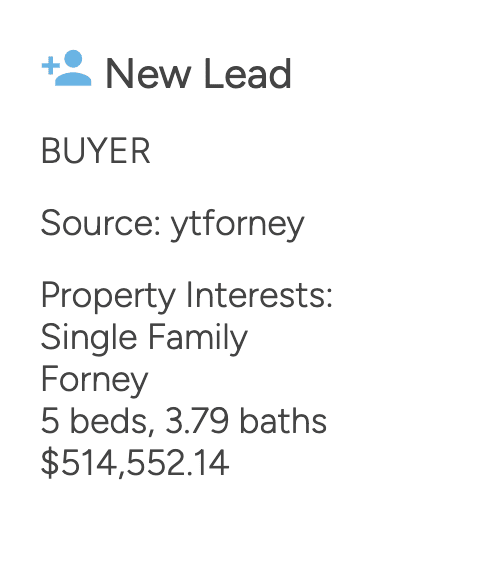Select the word "Lead" in the heading
The height and width of the screenshot is (585, 491).
(248, 73)
